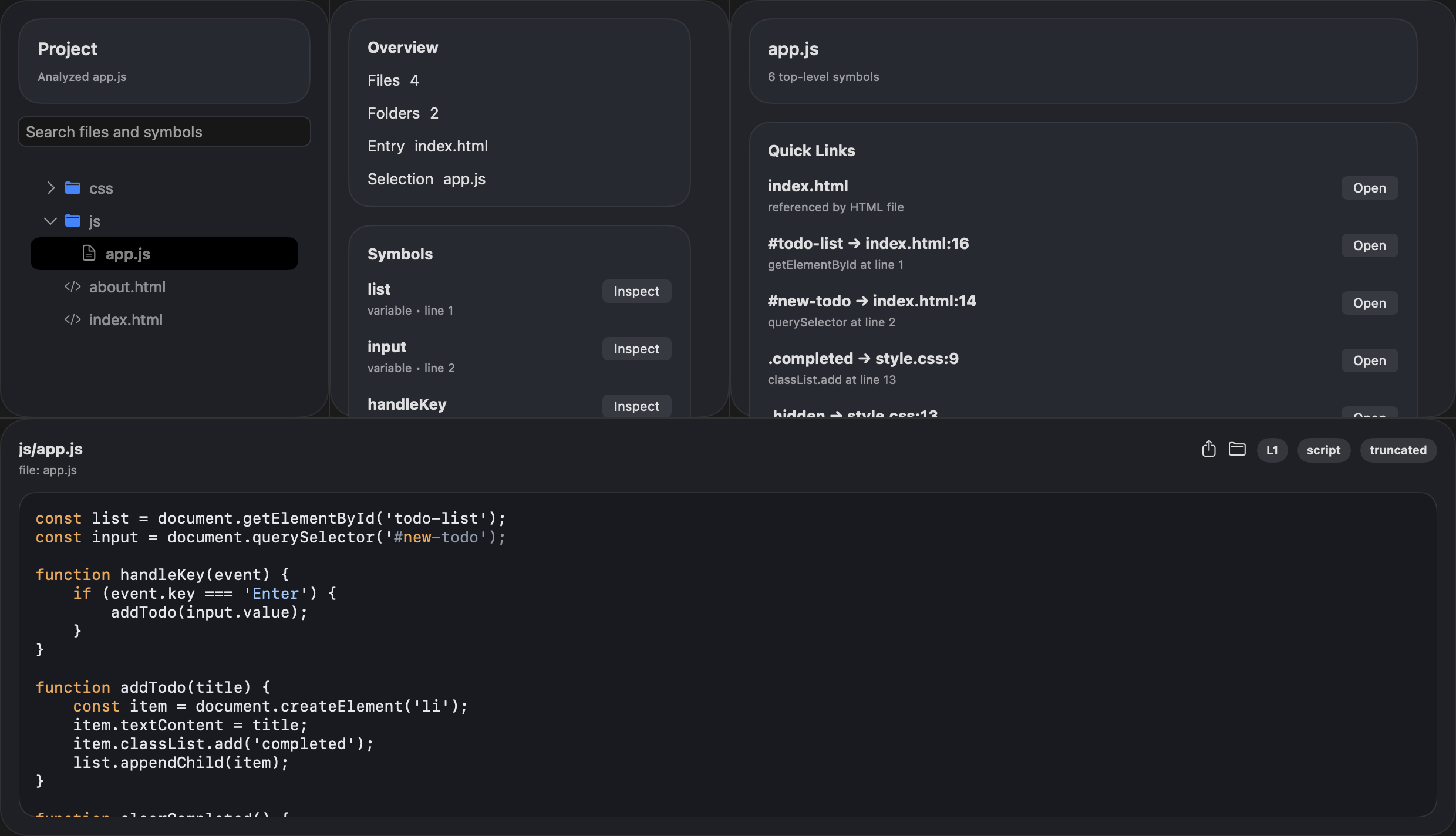Click the 'function handleKey(event) {' code line
This screenshot has height=836, width=1456.
point(162,574)
